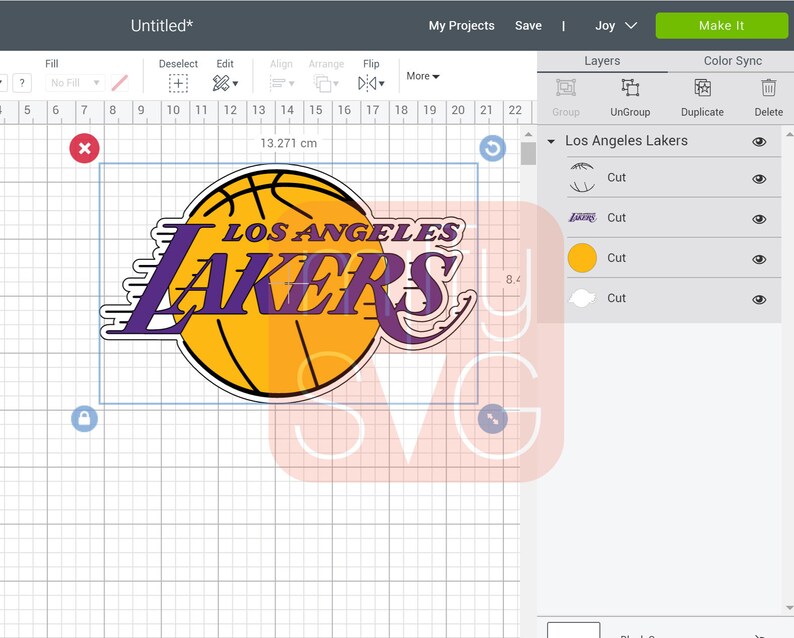Switch to the Color Sync tab
This screenshot has width=794, height=638.
(x=732, y=61)
